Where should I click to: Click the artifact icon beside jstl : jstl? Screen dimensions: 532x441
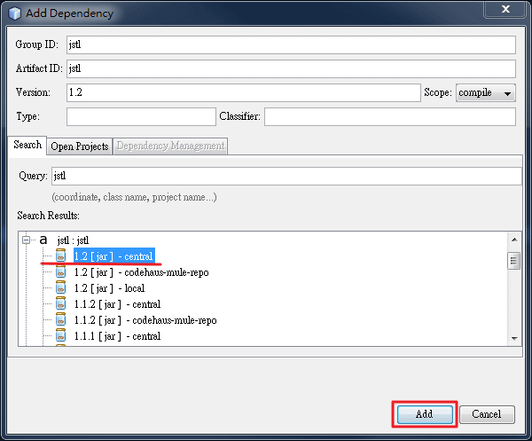pos(43,240)
